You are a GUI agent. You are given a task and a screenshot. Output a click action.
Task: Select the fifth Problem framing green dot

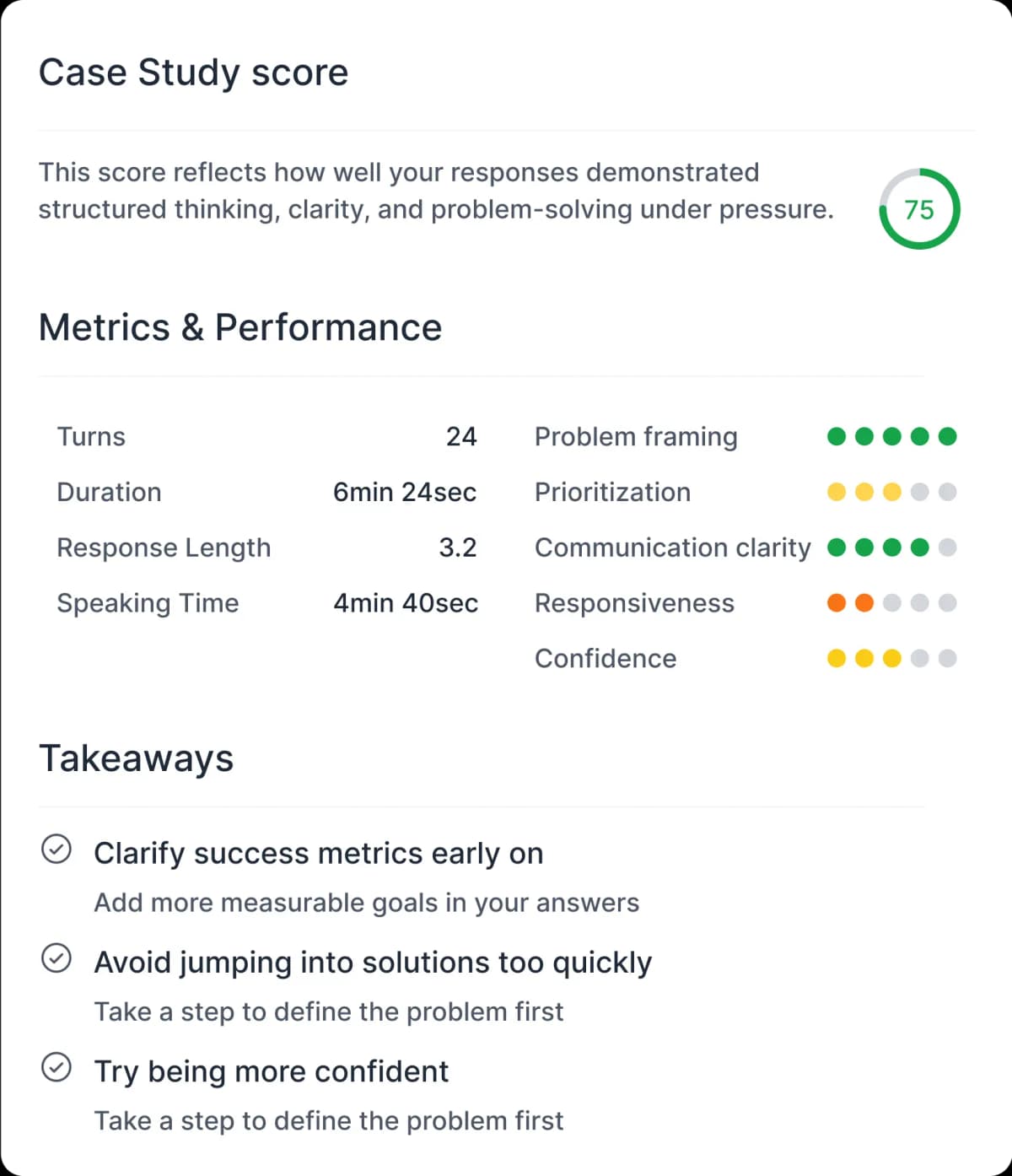tap(949, 436)
